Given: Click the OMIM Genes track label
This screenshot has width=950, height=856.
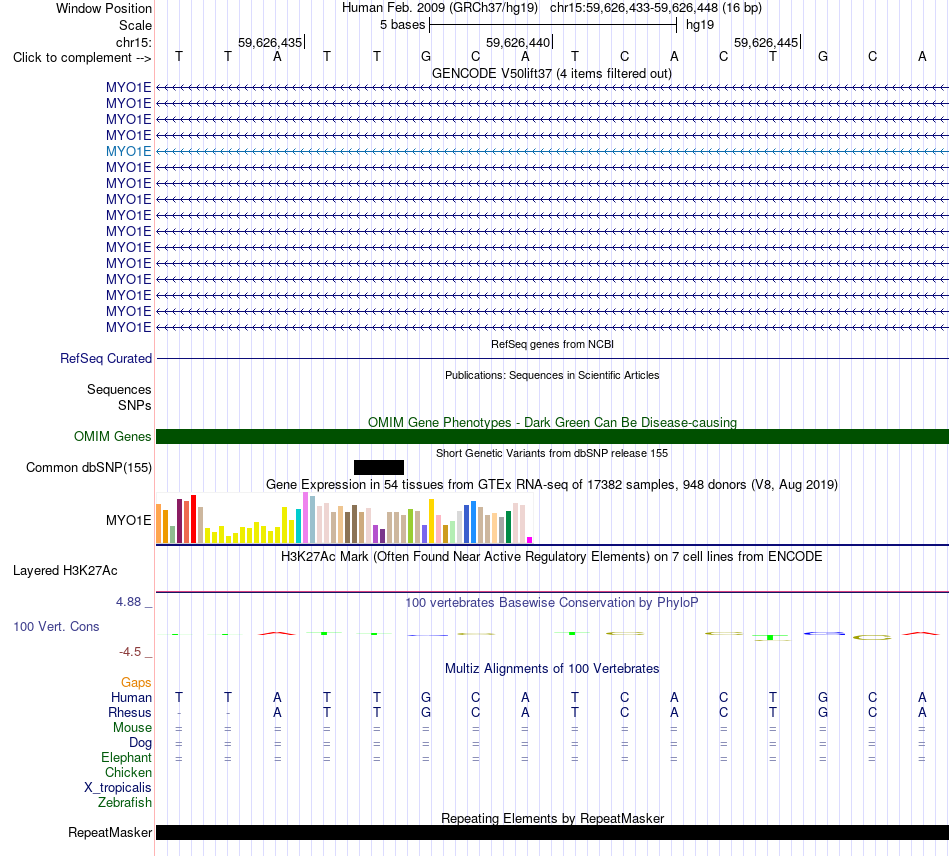Looking at the screenshot, I should tap(113, 436).
